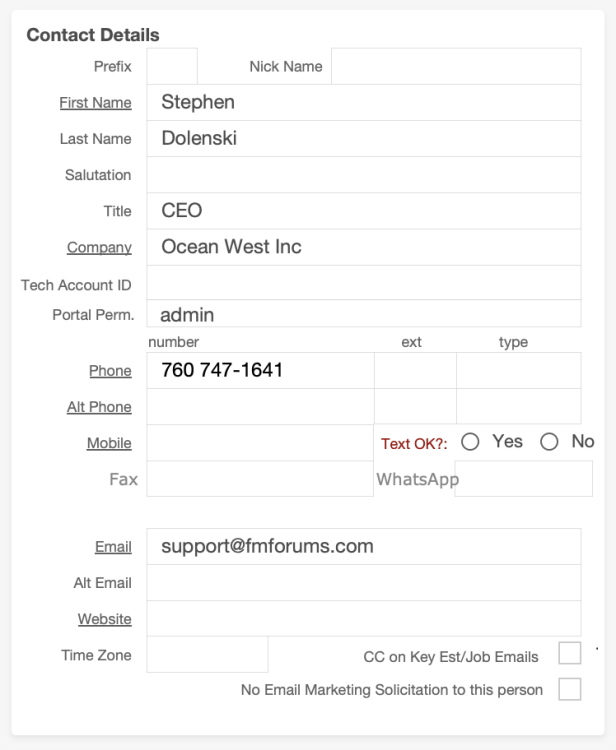This screenshot has width=616, height=750.
Task: Check CC on Key Est/Job Emails box
Action: pos(569,654)
